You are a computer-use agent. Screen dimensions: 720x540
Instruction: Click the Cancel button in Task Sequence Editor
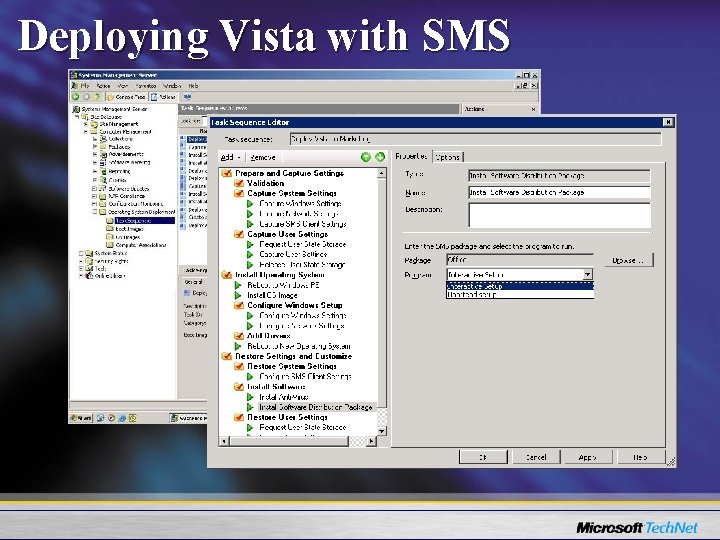(x=536, y=457)
